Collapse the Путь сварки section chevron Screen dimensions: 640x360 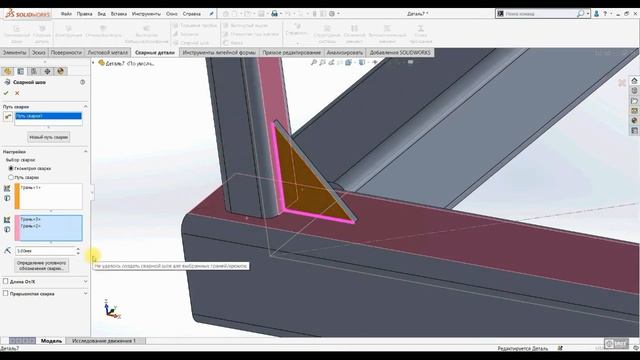[85, 107]
